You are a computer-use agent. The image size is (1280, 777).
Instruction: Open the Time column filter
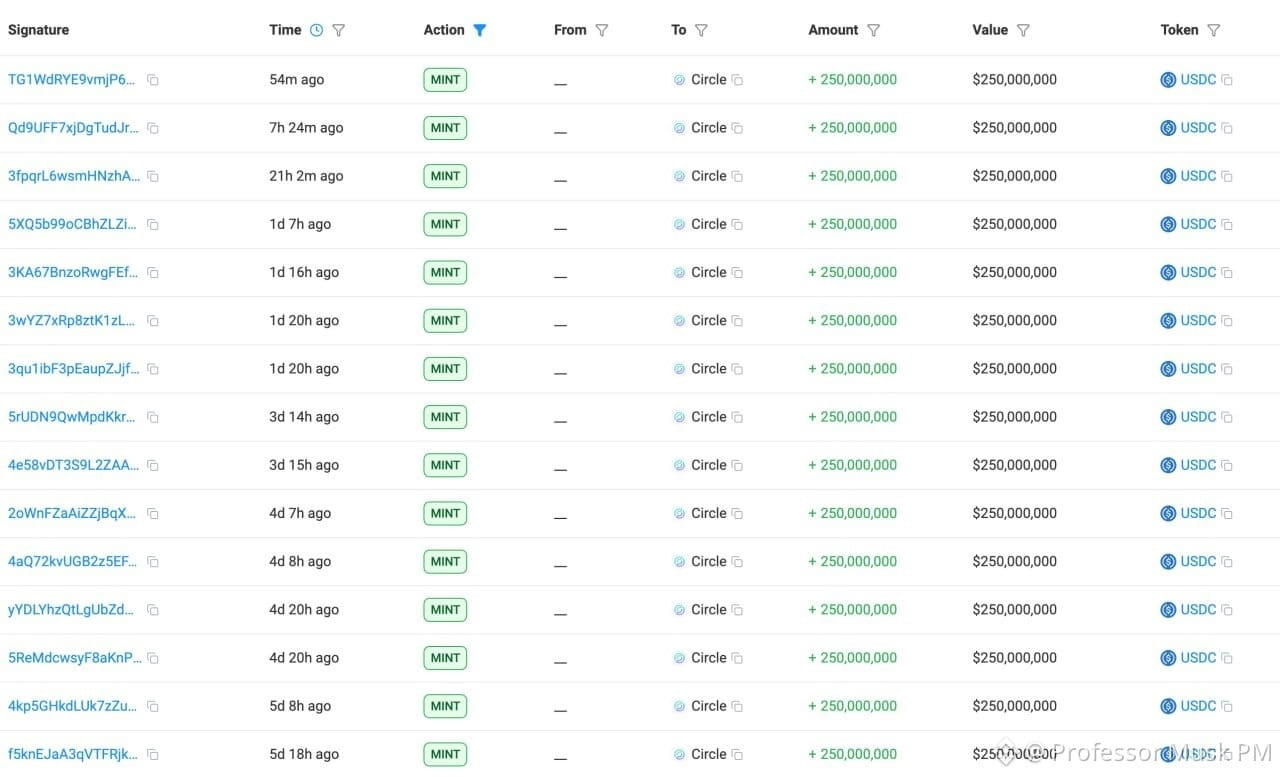(x=338, y=30)
